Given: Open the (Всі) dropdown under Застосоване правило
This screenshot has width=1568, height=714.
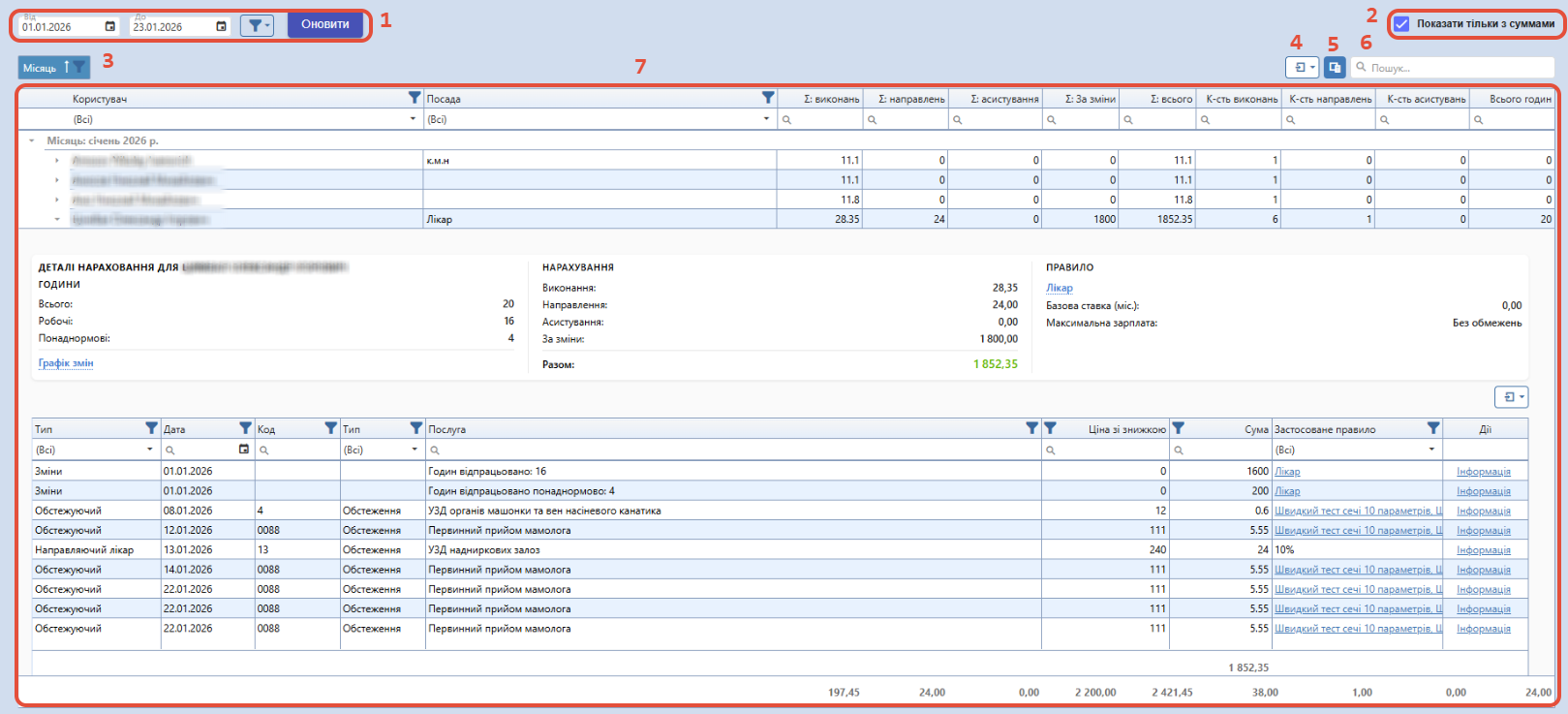Looking at the screenshot, I should 1431,450.
